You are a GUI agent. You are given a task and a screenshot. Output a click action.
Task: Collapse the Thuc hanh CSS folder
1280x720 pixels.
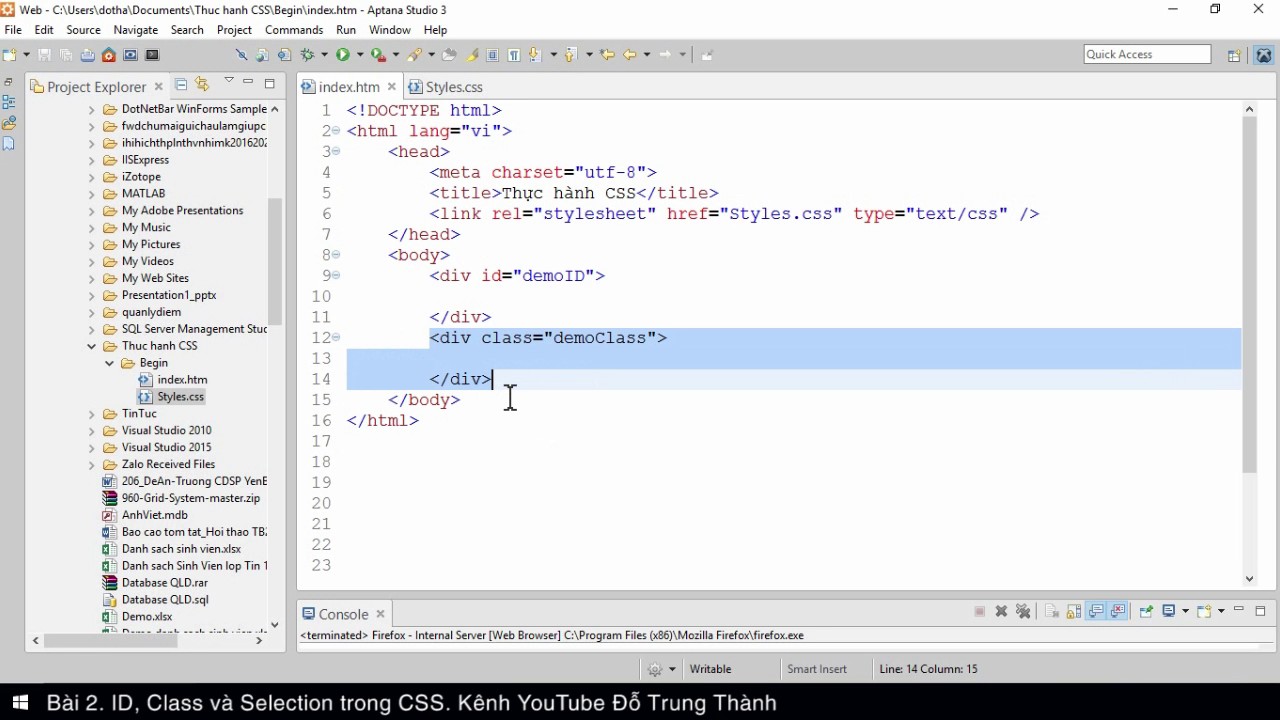92,346
